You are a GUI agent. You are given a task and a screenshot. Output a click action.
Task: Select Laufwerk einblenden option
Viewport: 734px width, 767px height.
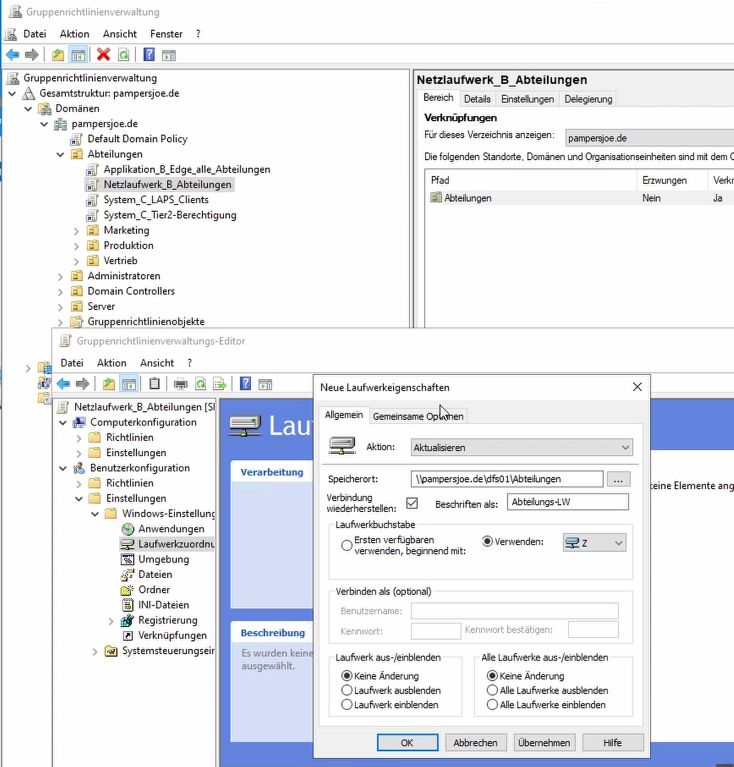(347, 704)
